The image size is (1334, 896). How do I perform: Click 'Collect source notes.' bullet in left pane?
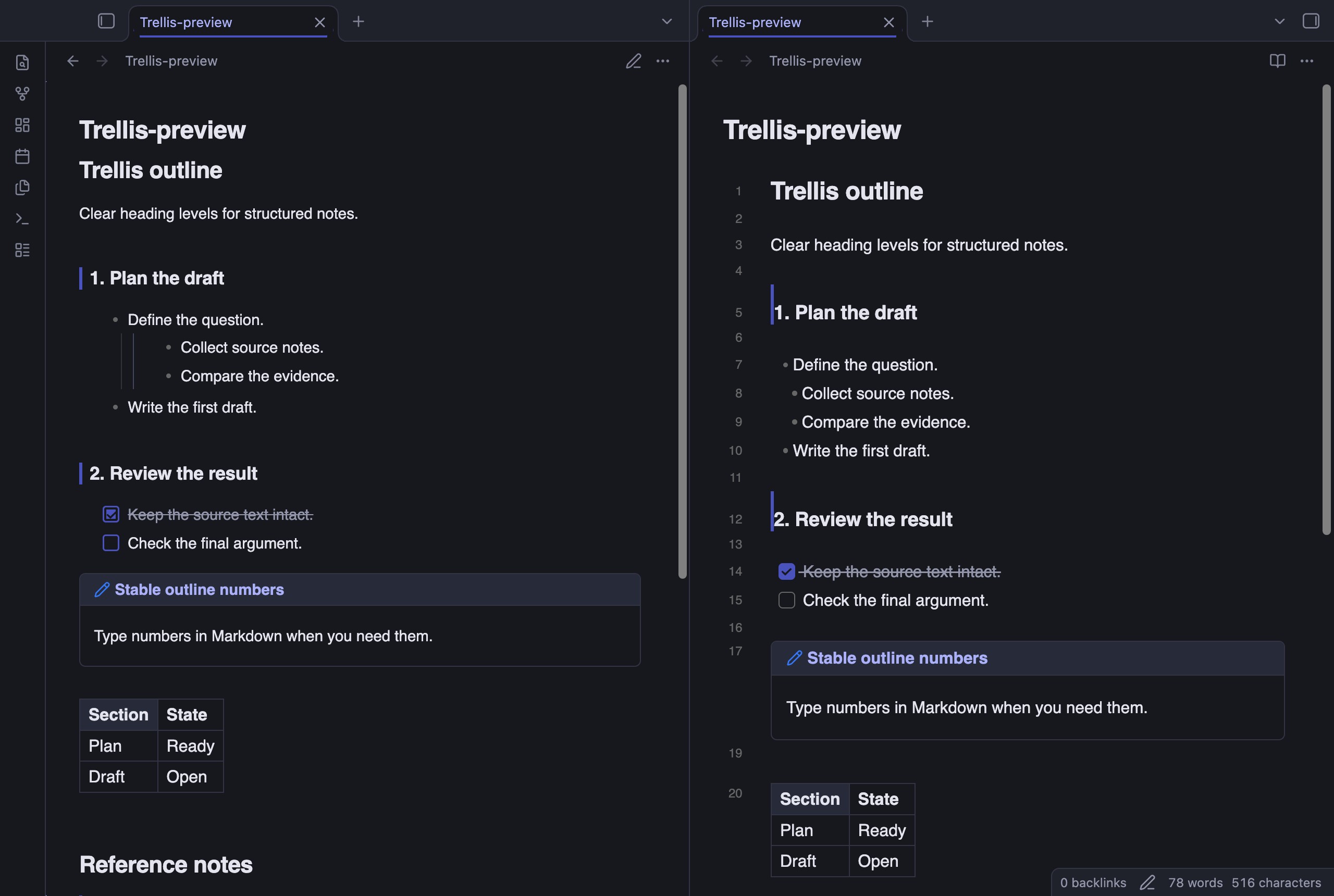point(252,347)
